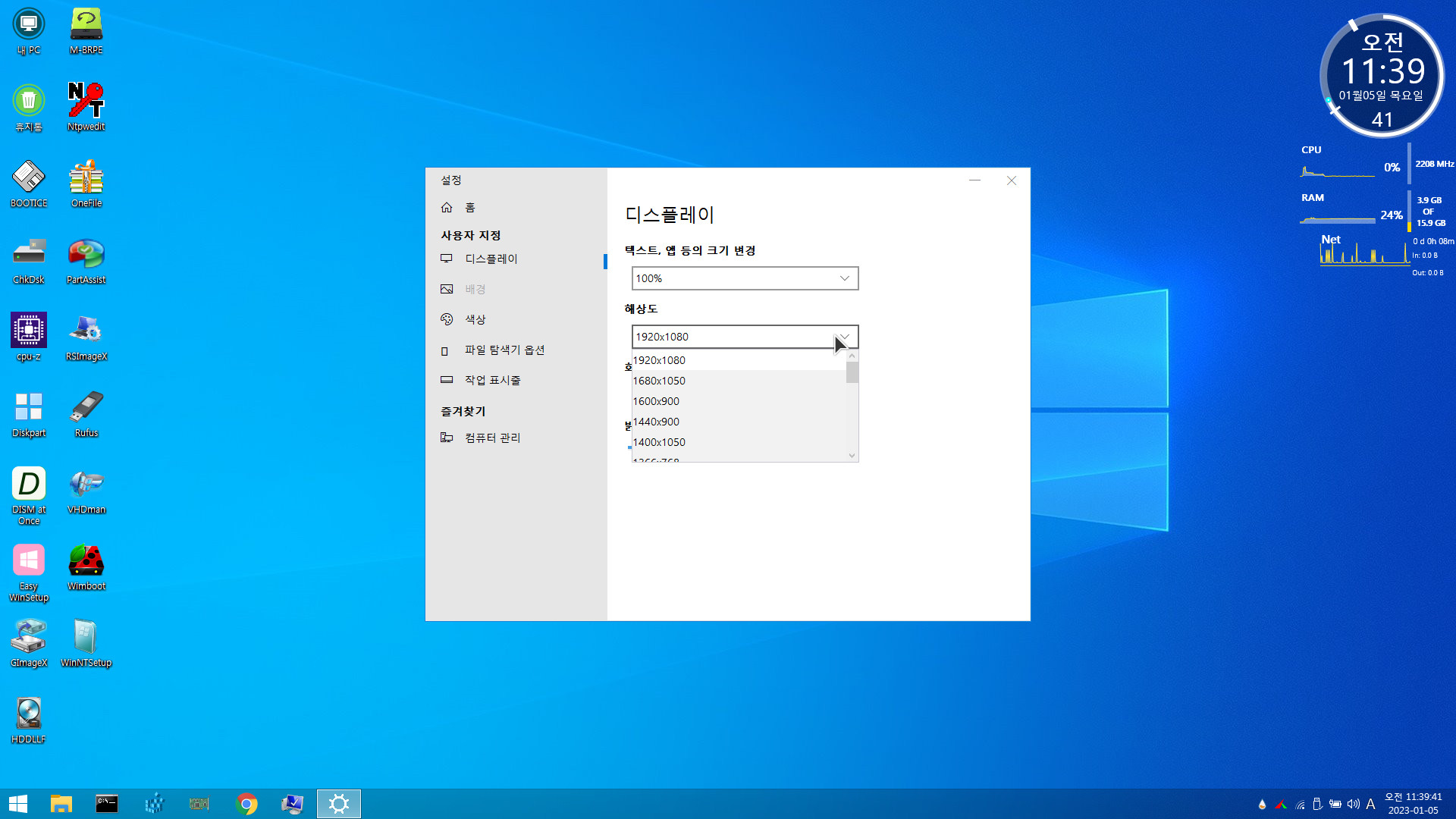Image resolution: width=1456 pixels, height=819 pixels.
Task: Launch Chrome from the taskbar
Action: 246,804
